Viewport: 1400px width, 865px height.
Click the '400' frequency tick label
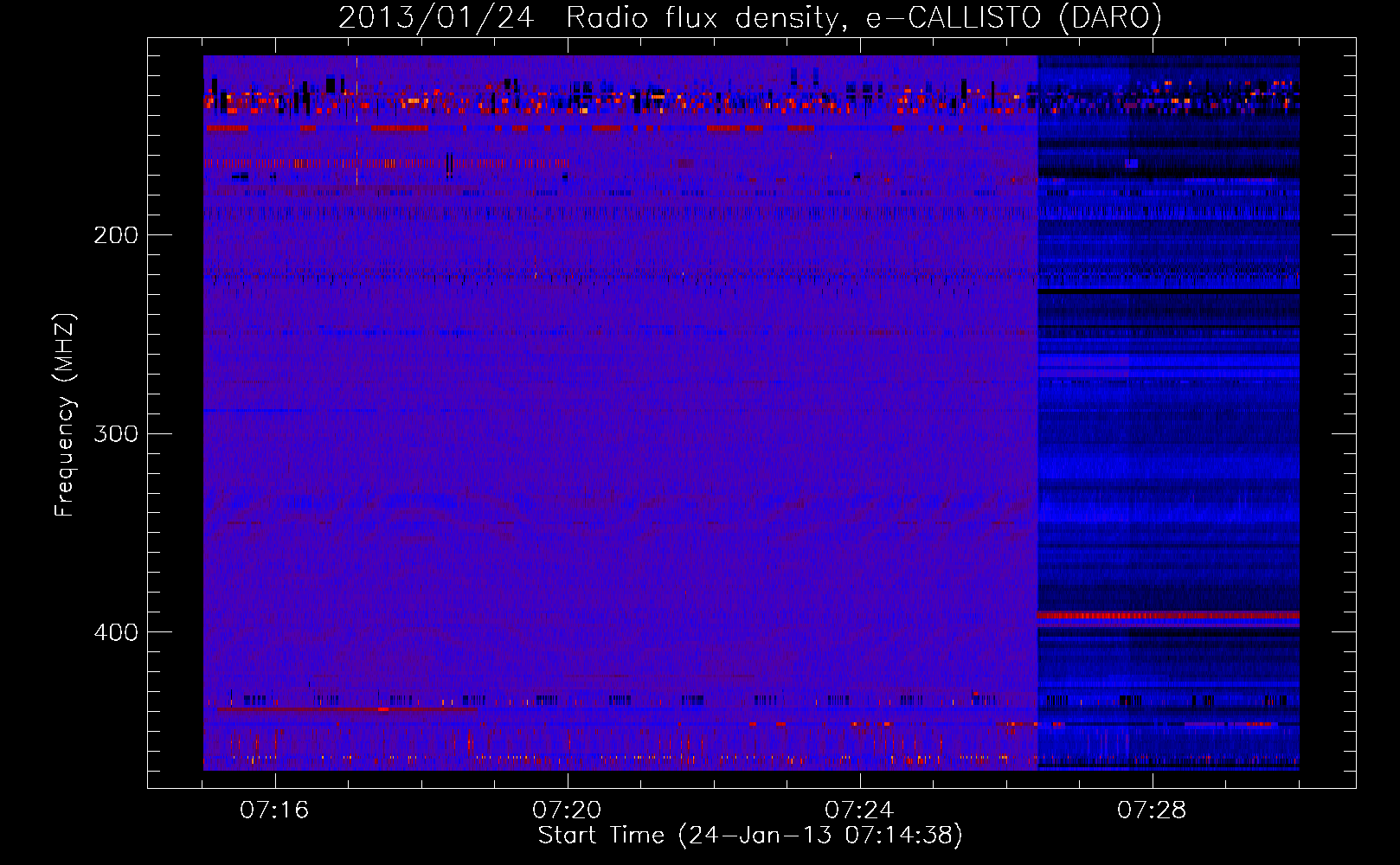pyautogui.click(x=116, y=632)
